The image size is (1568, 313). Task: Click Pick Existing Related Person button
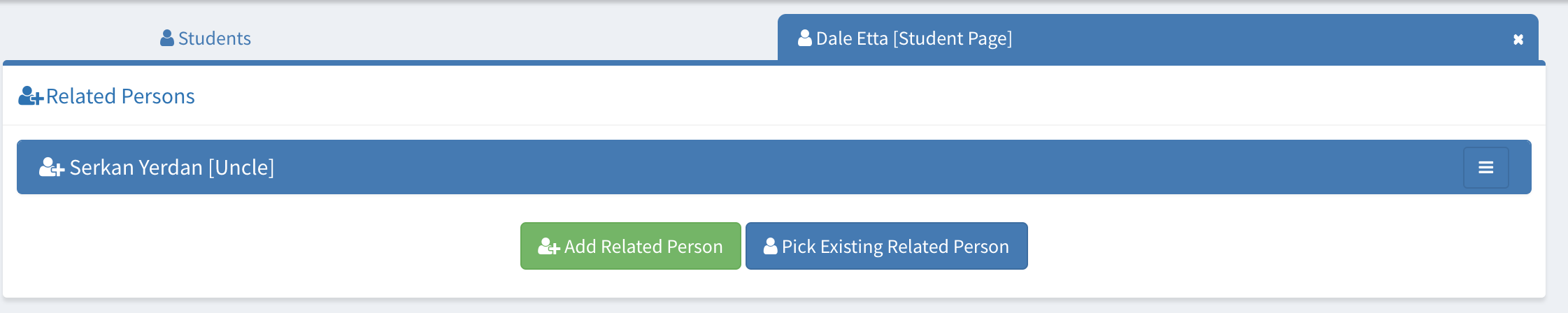pyautogui.click(x=886, y=246)
